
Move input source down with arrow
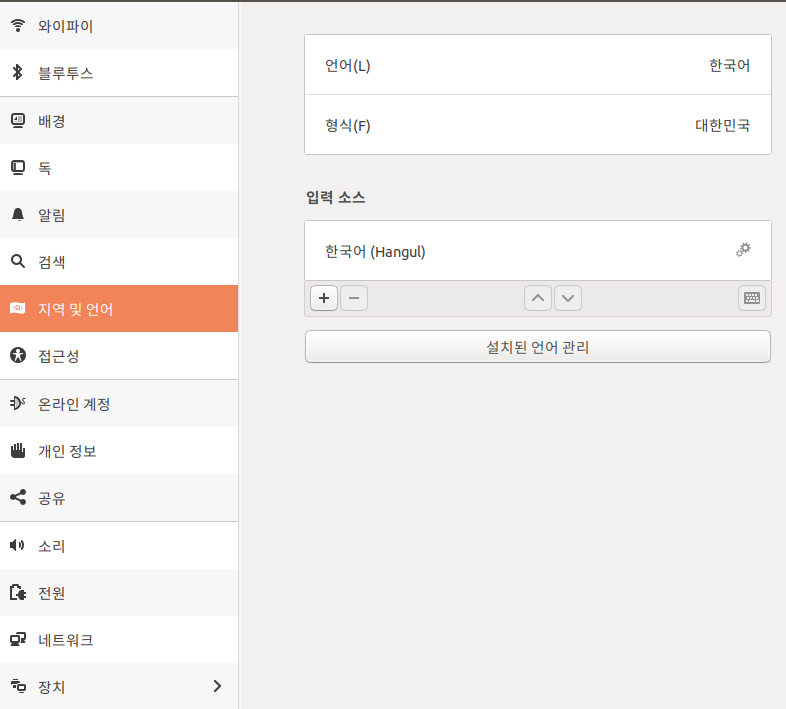click(568, 298)
